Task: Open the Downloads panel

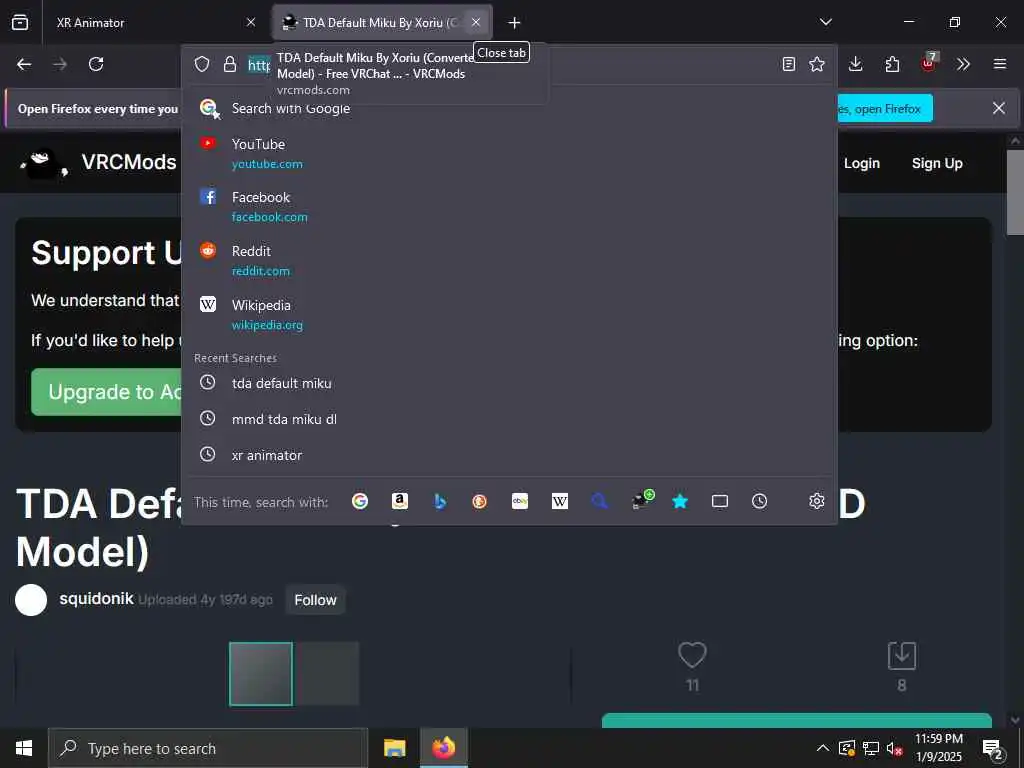Action: [x=856, y=64]
